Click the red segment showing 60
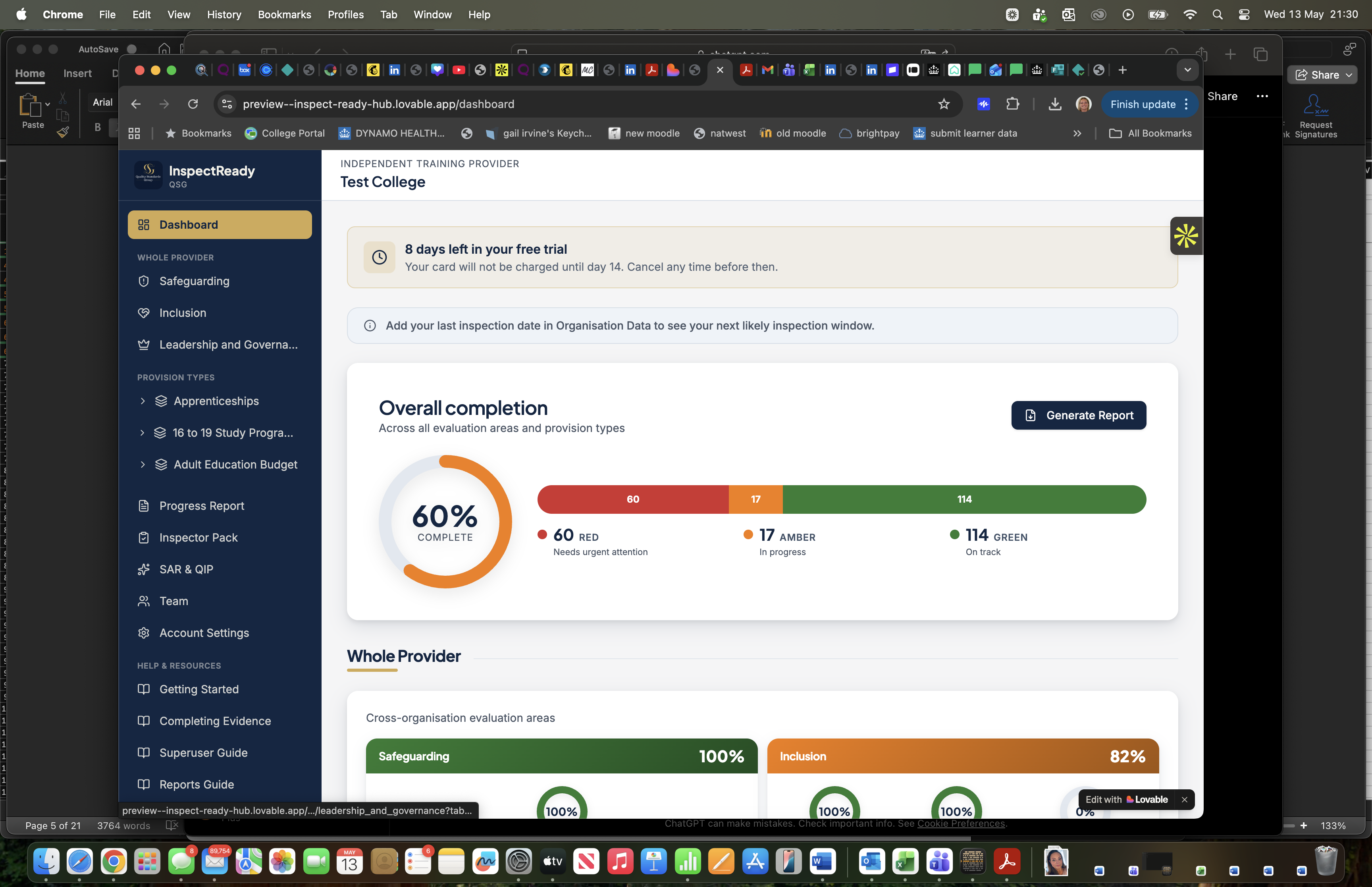The image size is (1372, 887). pyautogui.click(x=633, y=499)
